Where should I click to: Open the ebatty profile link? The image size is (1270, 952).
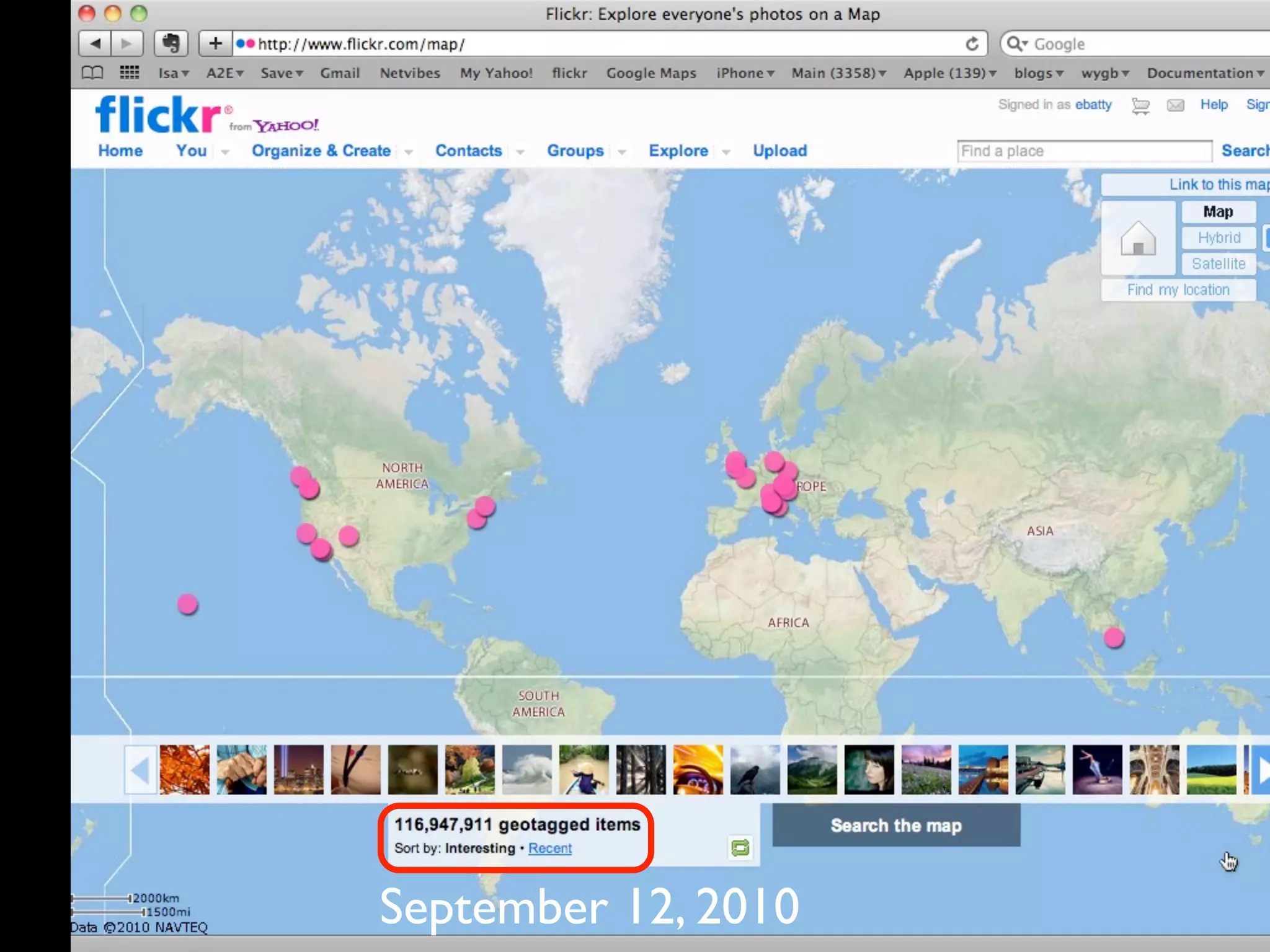(x=1093, y=105)
